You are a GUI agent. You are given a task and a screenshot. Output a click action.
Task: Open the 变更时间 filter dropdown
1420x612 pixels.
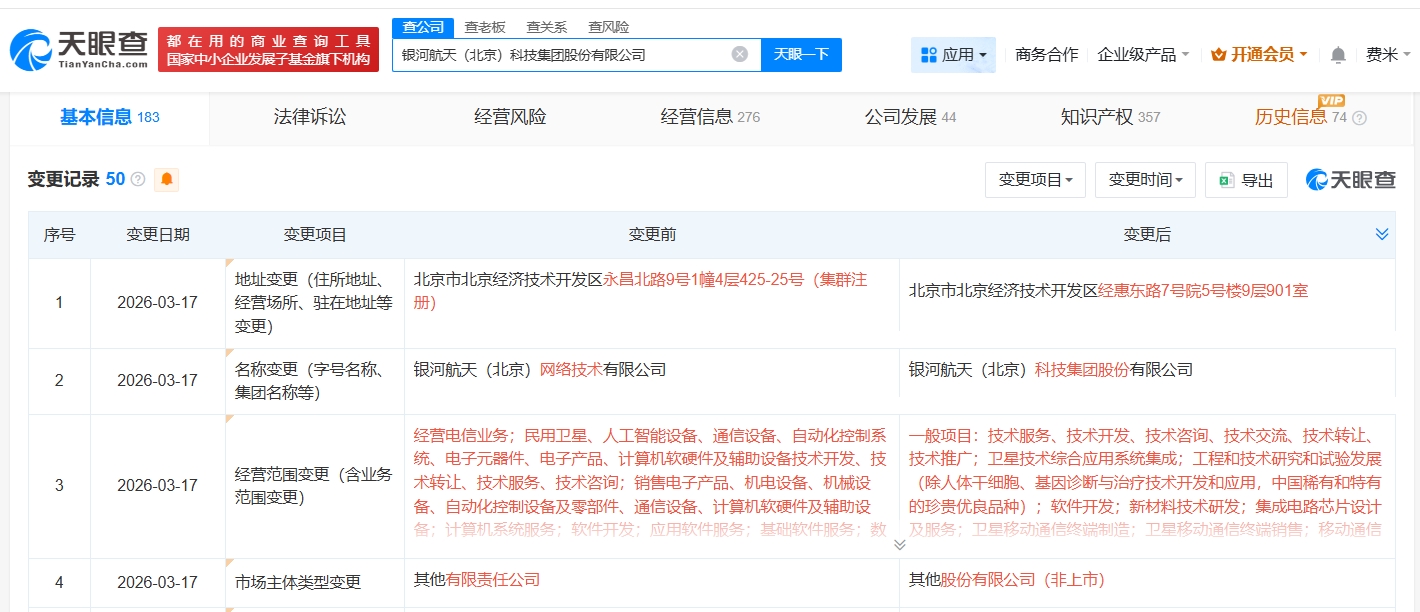click(1145, 180)
